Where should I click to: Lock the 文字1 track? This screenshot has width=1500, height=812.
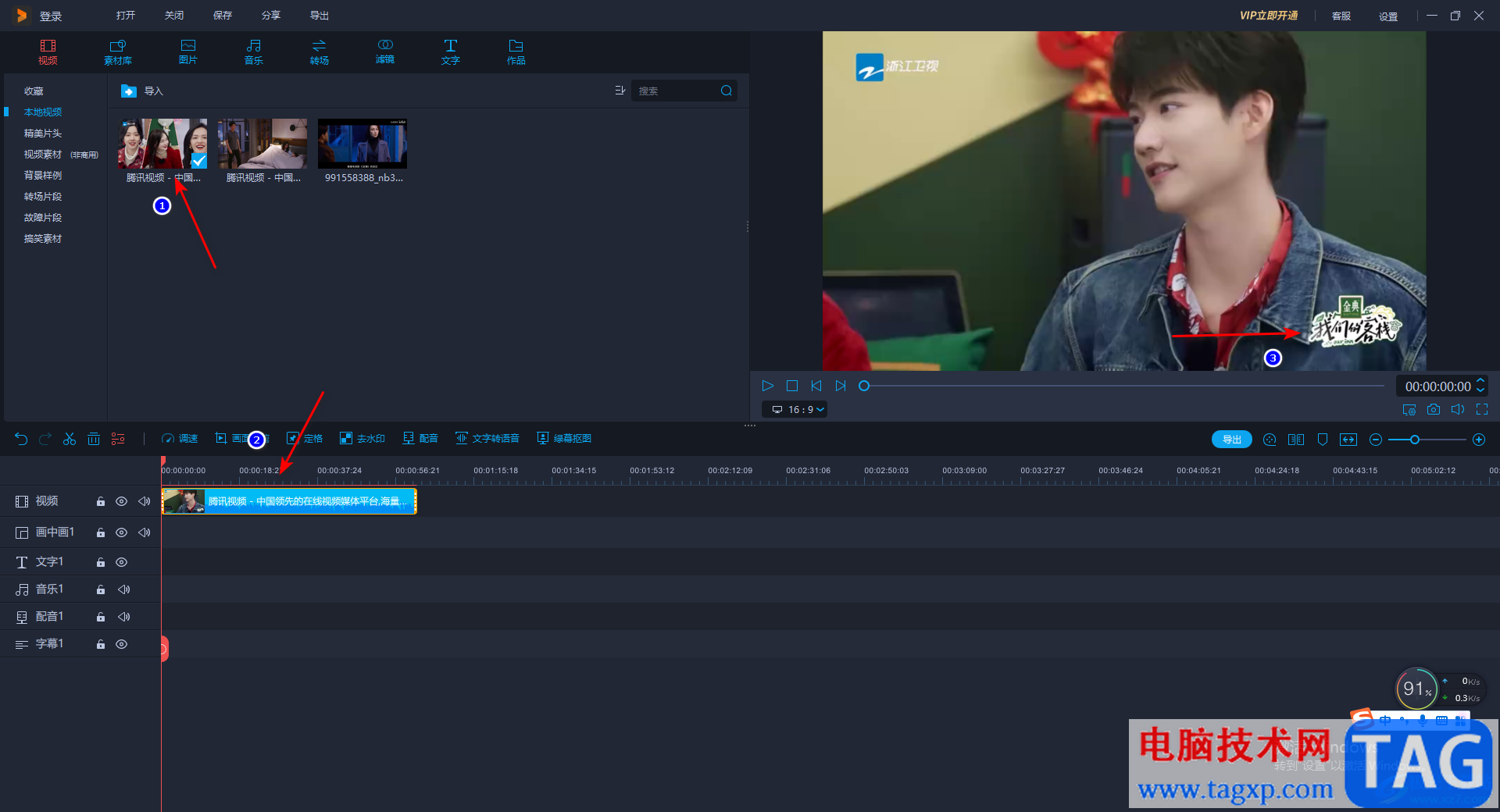coord(101,562)
